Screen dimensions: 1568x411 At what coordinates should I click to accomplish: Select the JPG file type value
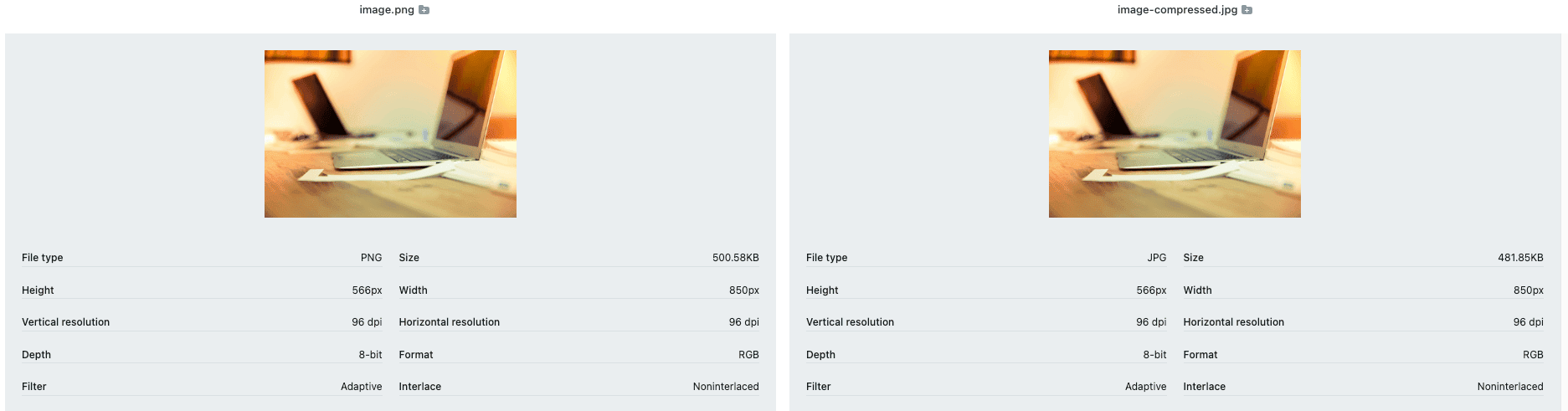click(1156, 258)
